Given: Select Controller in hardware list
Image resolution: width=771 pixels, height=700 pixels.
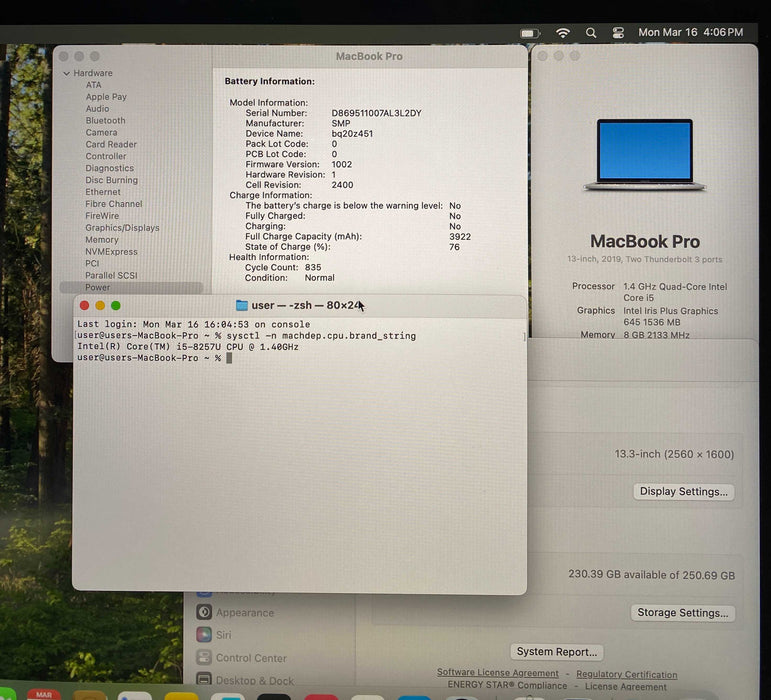Looking at the screenshot, I should 106,156.
